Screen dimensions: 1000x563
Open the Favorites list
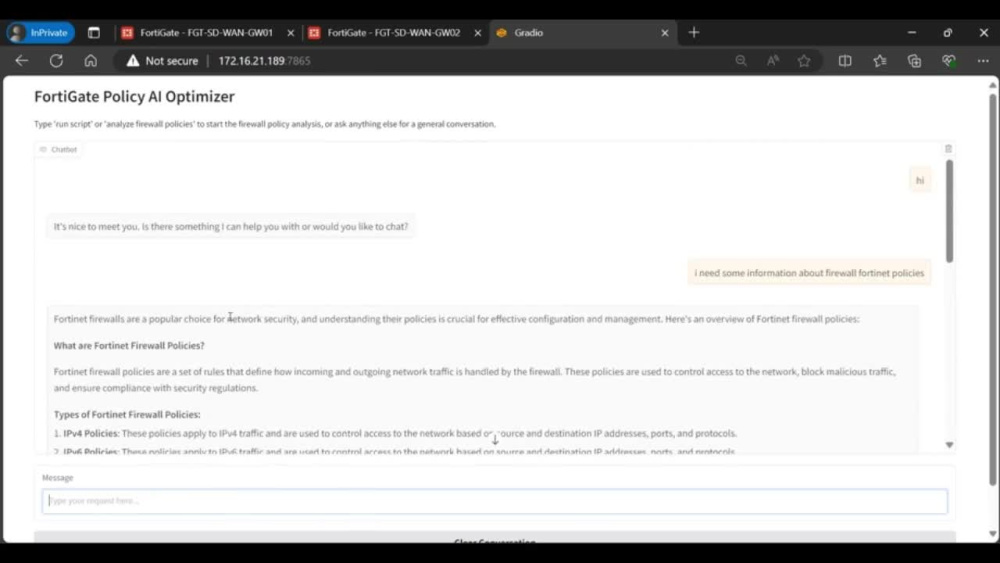coord(880,61)
